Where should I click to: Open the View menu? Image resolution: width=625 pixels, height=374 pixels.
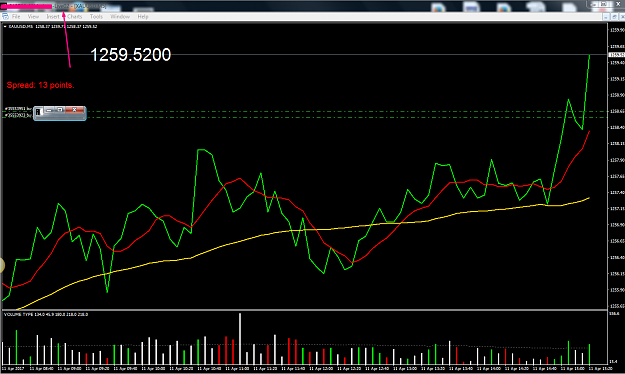[33, 17]
